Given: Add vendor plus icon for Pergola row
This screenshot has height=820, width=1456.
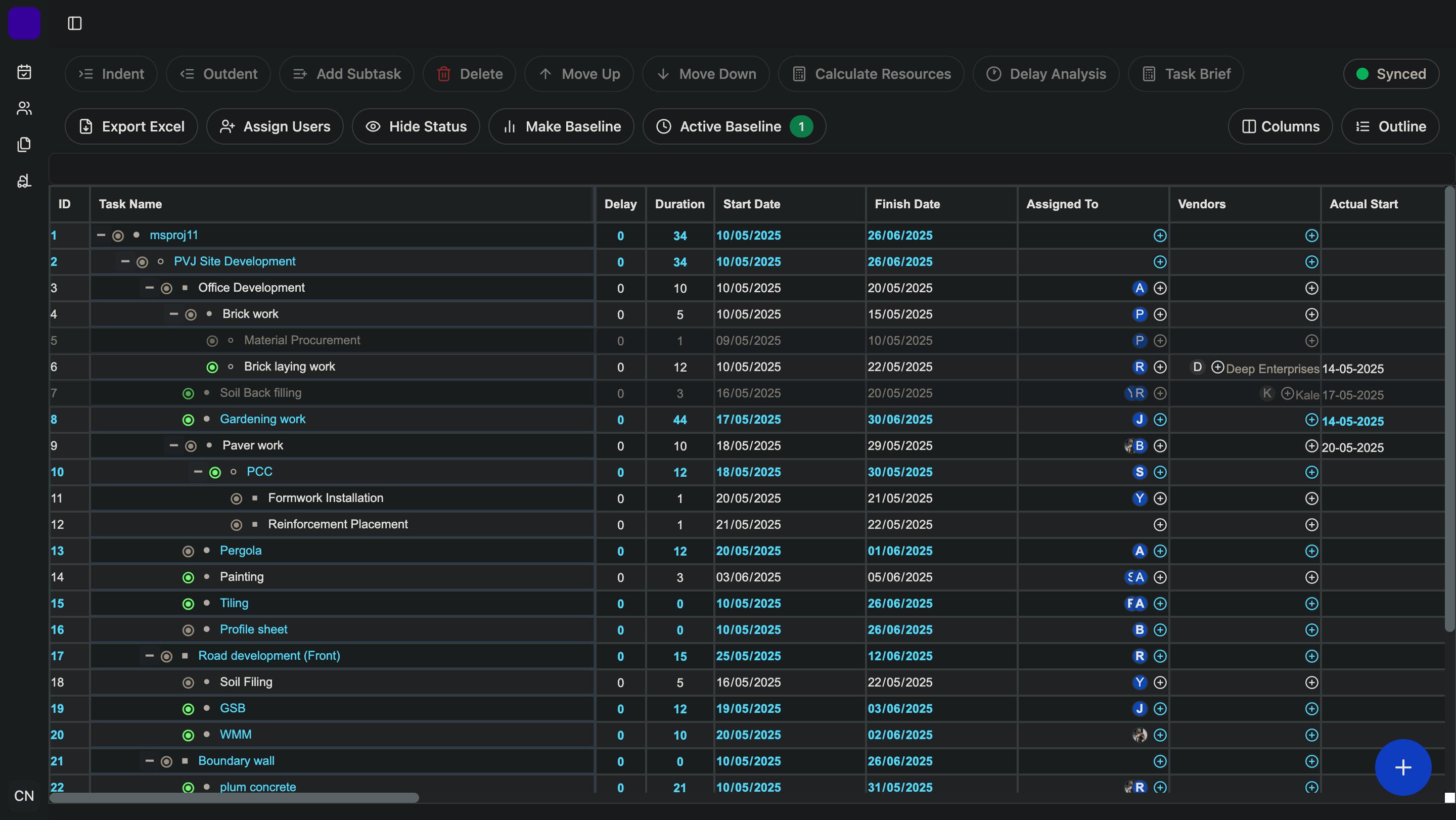Looking at the screenshot, I should [x=1311, y=551].
